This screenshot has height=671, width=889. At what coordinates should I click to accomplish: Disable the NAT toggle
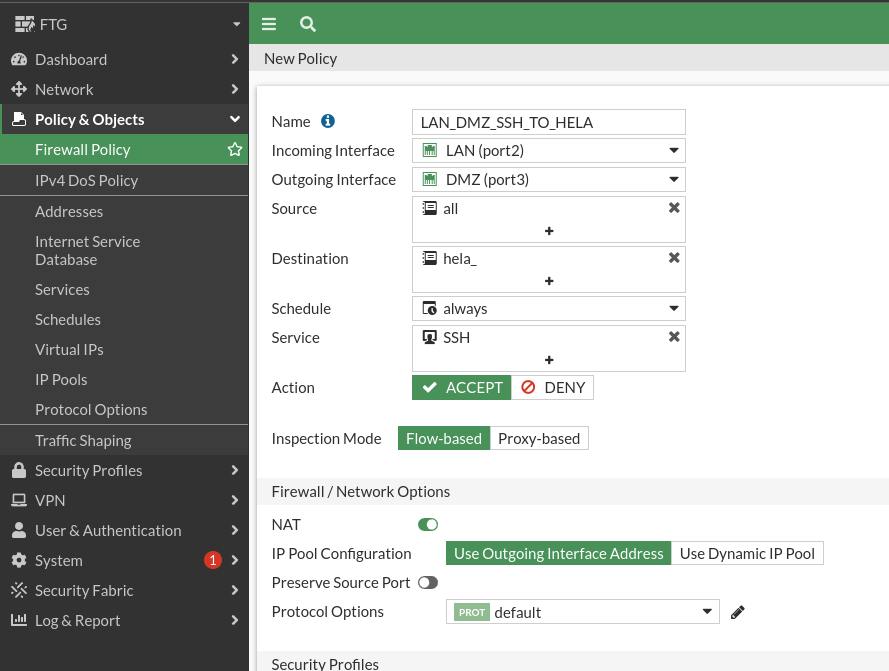tap(428, 525)
